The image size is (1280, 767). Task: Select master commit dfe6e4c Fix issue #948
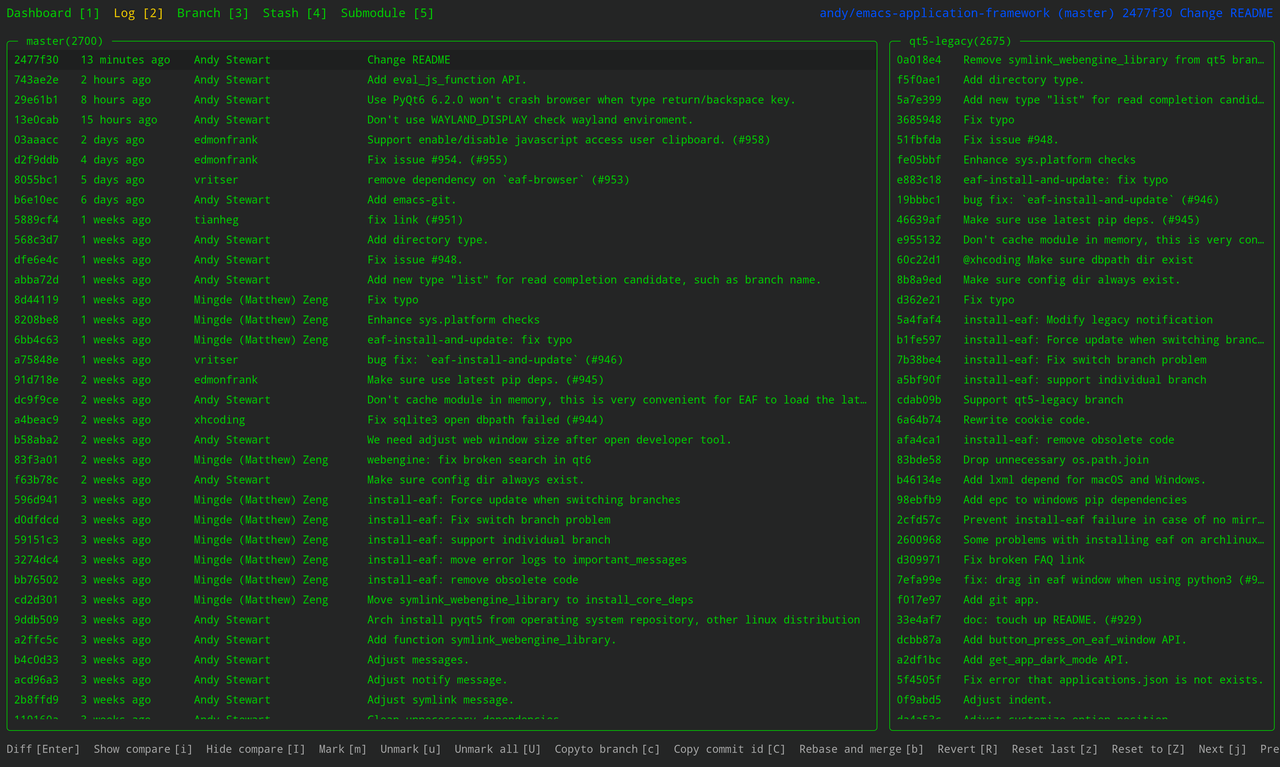[x=442, y=260]
